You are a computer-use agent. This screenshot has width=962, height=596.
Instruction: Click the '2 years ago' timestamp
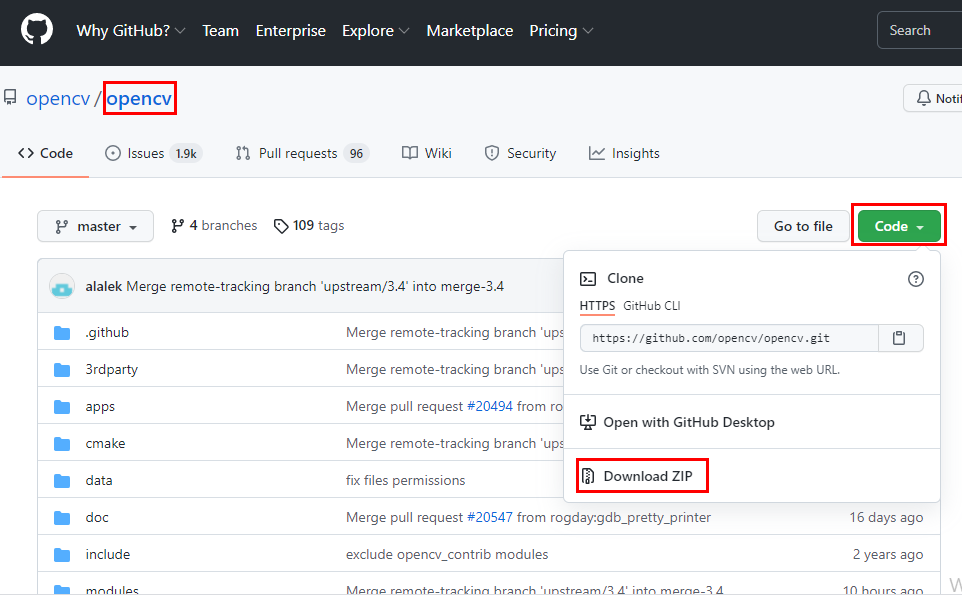[888, 555]
